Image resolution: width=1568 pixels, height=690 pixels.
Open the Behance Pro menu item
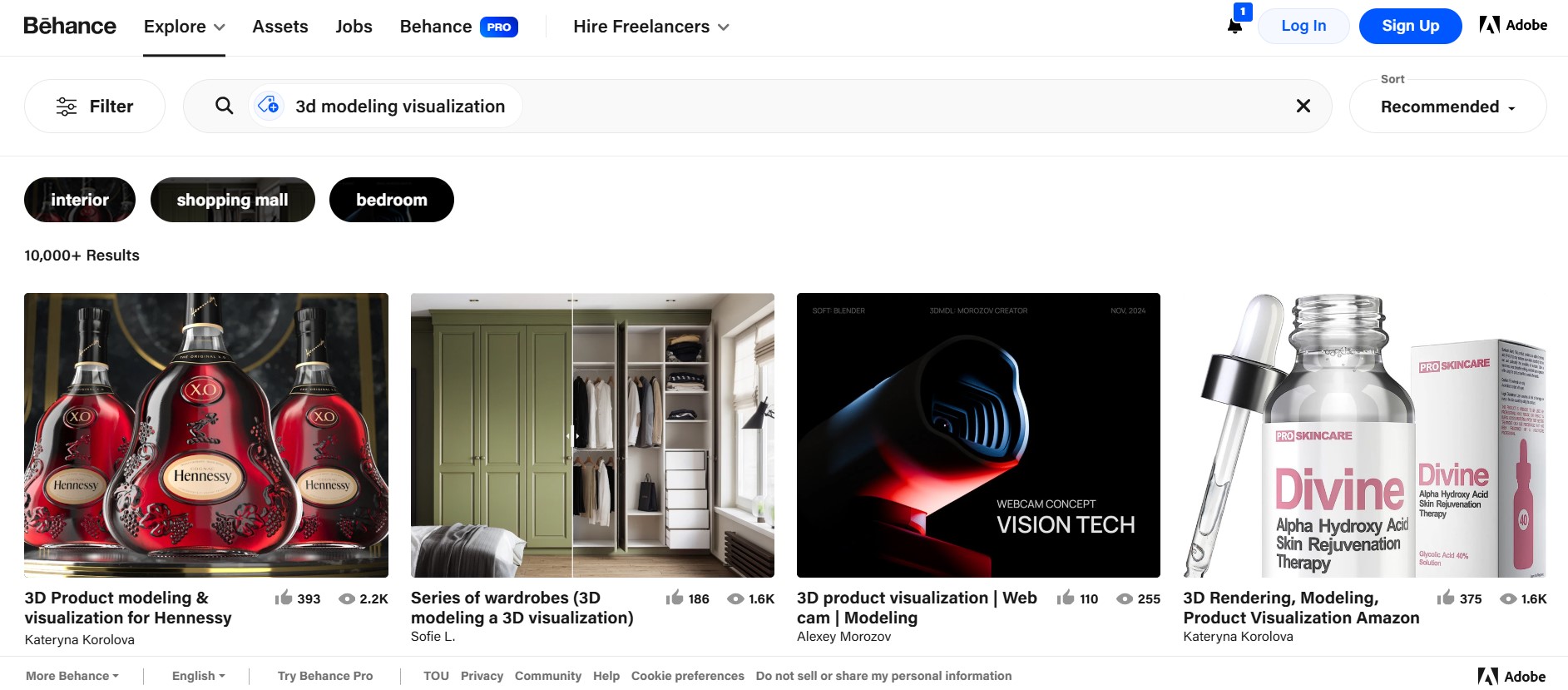[x=458, y=27]
